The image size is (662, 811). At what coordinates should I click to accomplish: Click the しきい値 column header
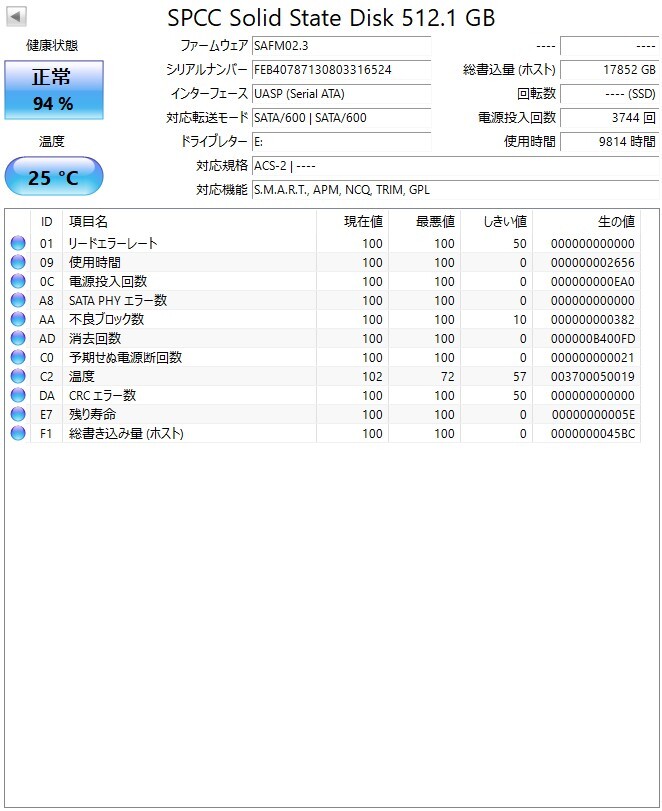tap(496, 222)
